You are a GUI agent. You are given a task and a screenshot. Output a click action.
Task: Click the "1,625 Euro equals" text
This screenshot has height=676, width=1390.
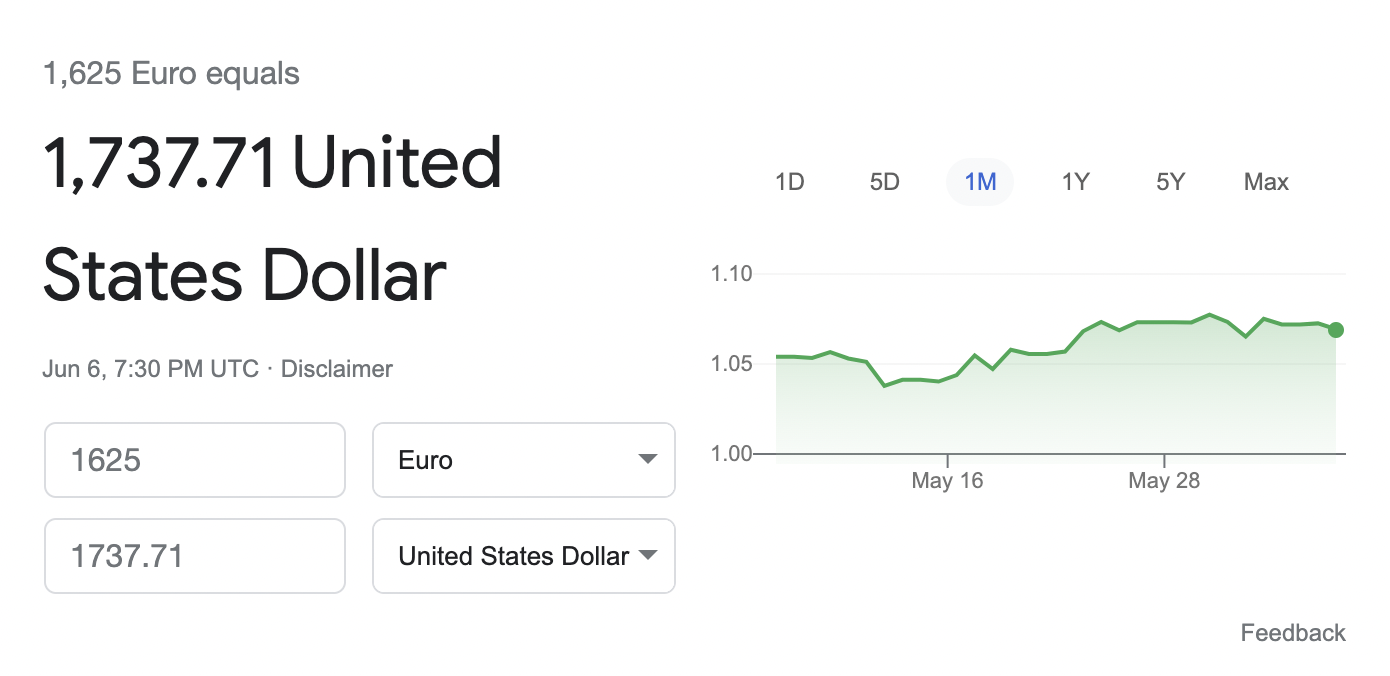(171, 74)
